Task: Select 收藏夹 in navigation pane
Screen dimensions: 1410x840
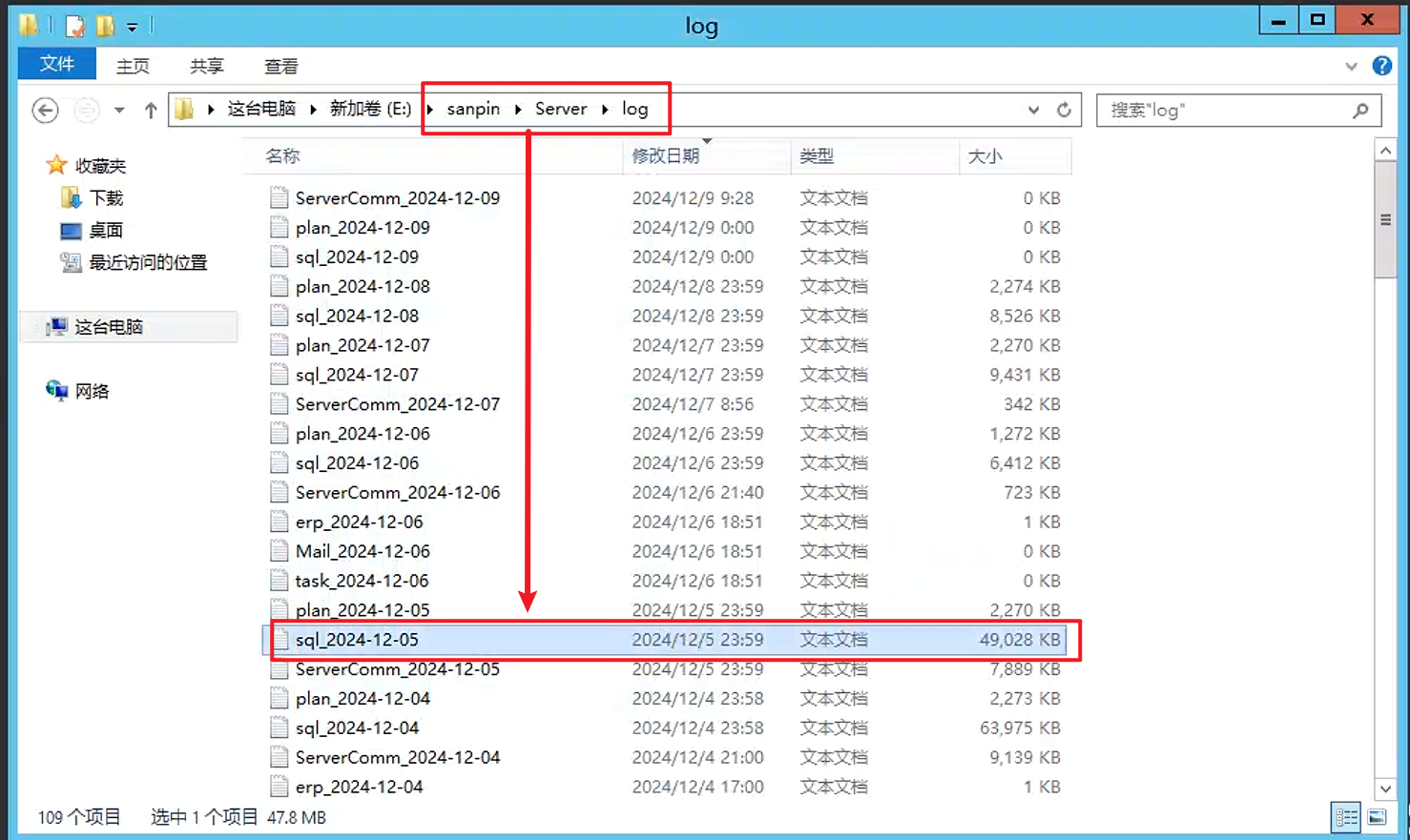Action: tap(100, 166)
